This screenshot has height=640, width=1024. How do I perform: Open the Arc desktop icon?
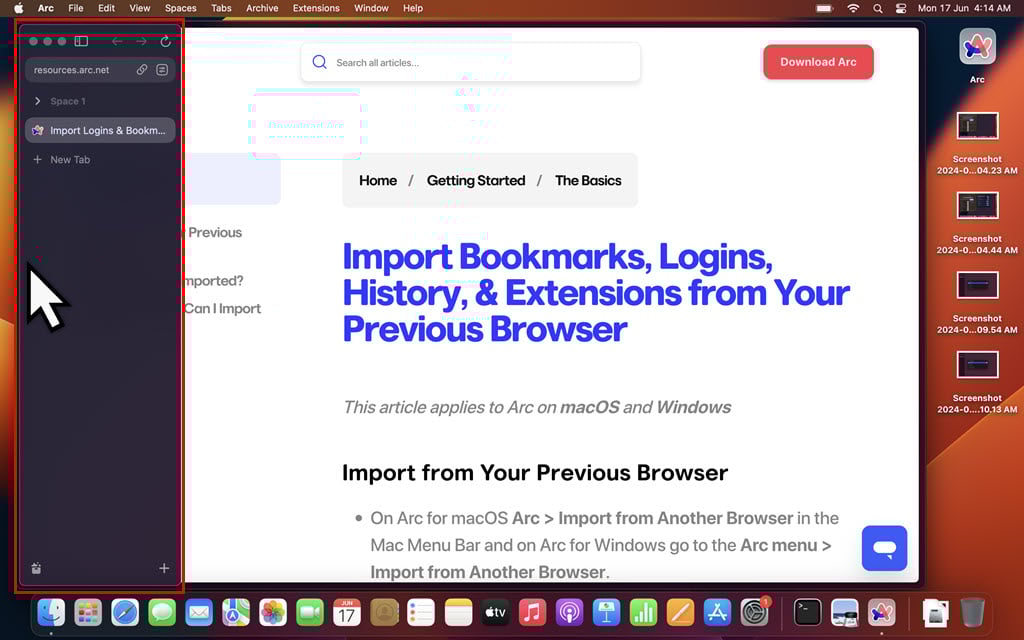[x=977, y=47]
